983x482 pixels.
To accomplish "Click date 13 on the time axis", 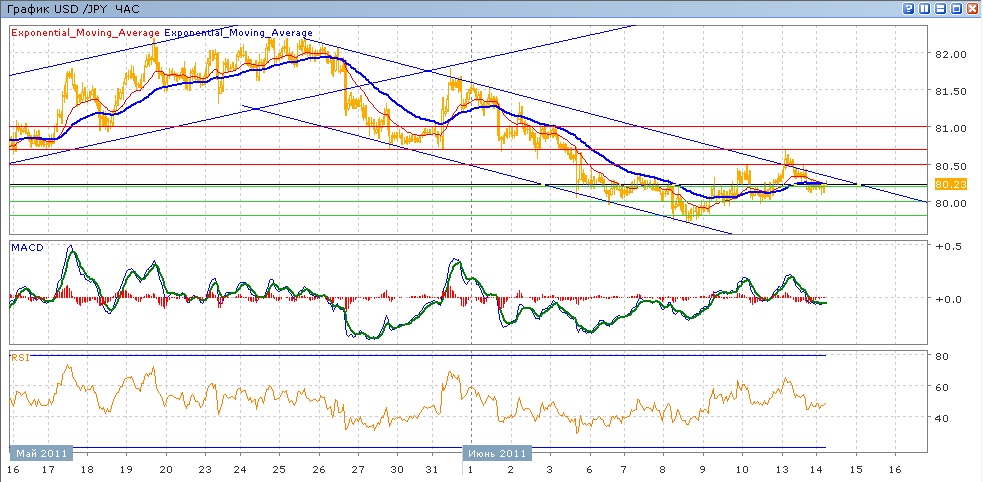I will pos(781,469).
